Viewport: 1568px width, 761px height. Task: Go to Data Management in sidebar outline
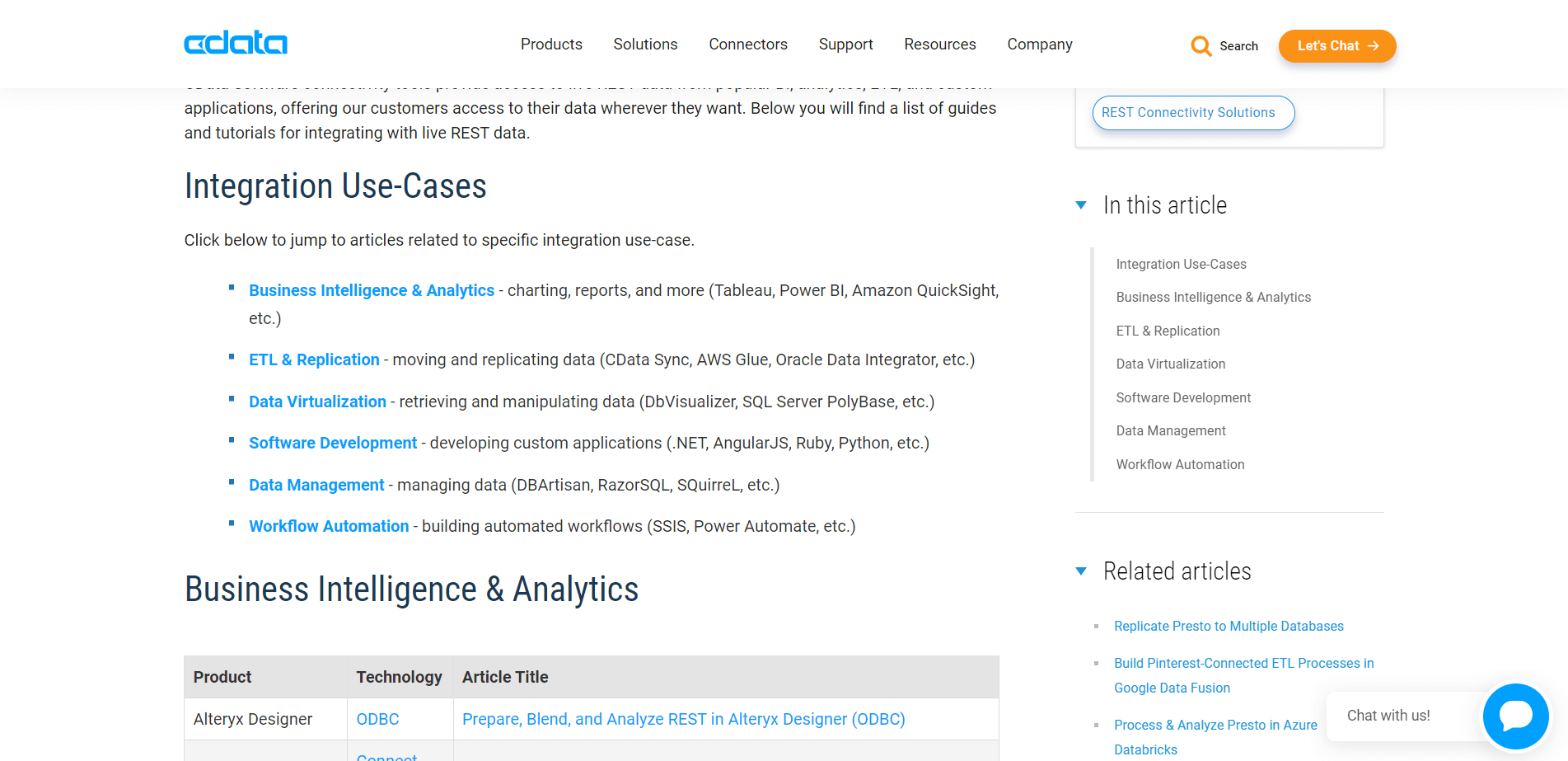coord(1171,431)
